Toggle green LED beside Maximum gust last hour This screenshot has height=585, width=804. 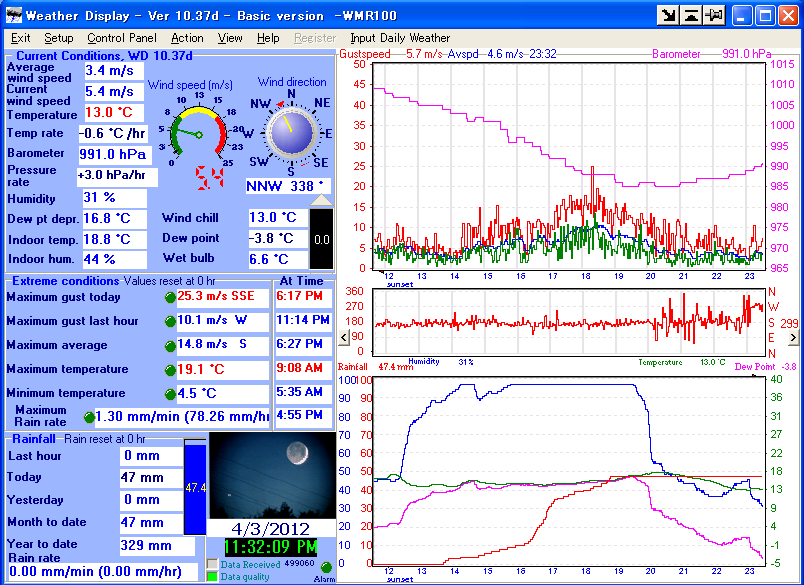[x=170, y=321]
